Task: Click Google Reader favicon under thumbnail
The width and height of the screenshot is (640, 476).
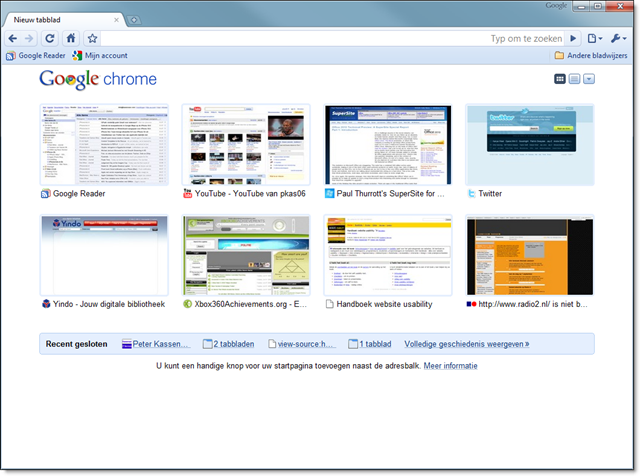Action: point(46,194)
